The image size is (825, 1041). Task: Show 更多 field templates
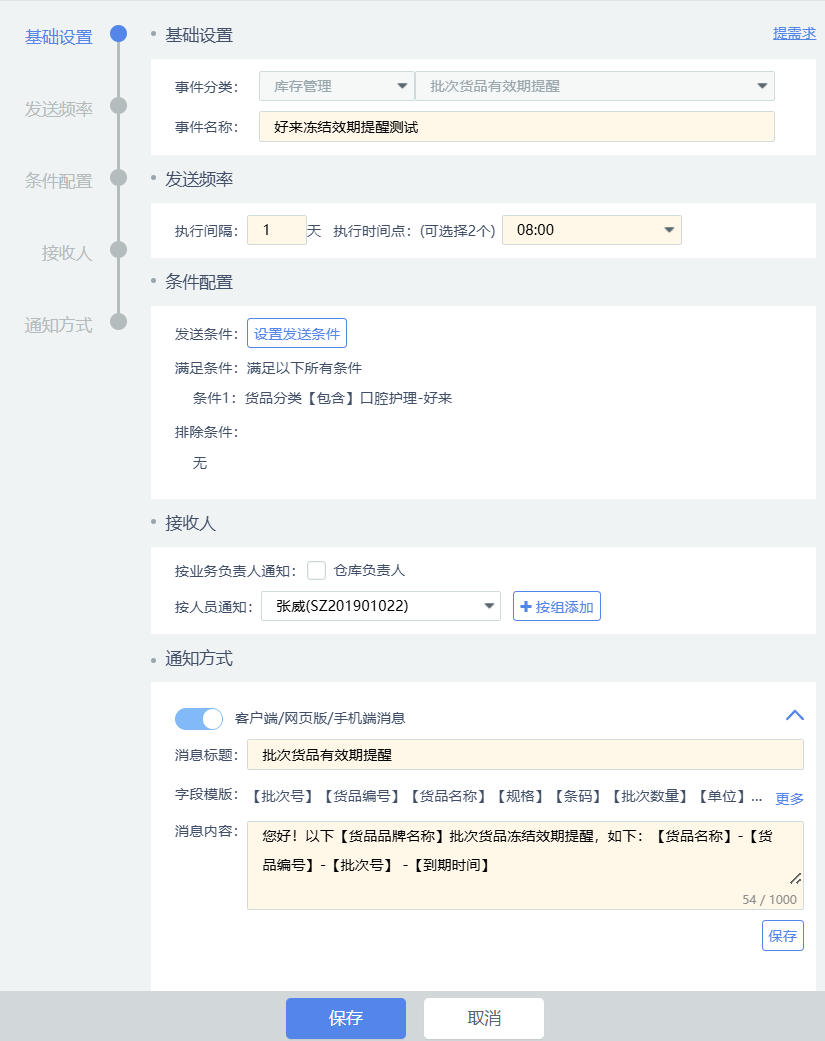point(789,799)
